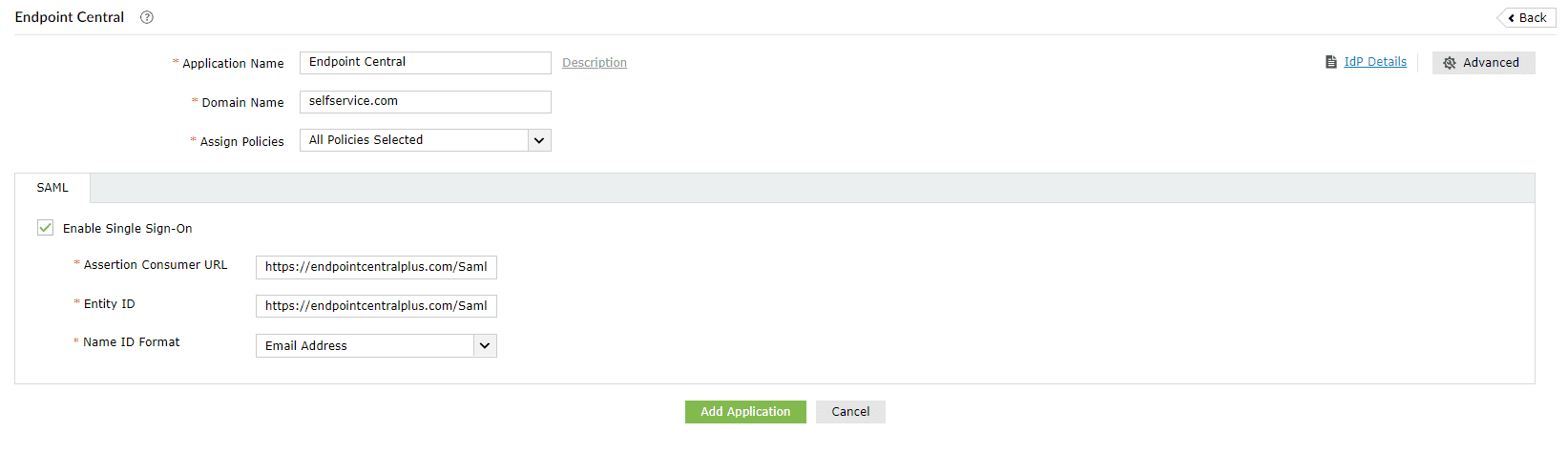Switch to the SAML tab
1568x453 pixels.
[52, 188]
